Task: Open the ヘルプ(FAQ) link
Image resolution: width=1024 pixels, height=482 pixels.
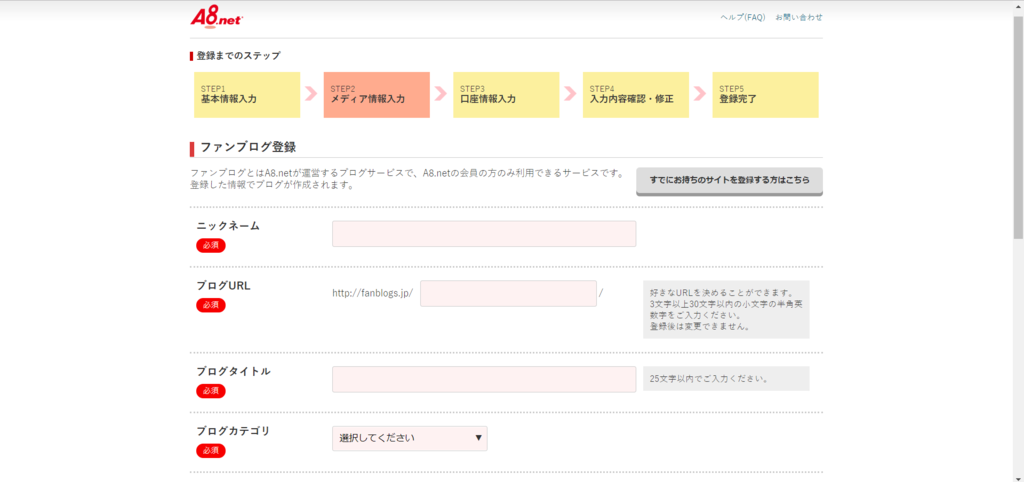Action: point(743,18)
